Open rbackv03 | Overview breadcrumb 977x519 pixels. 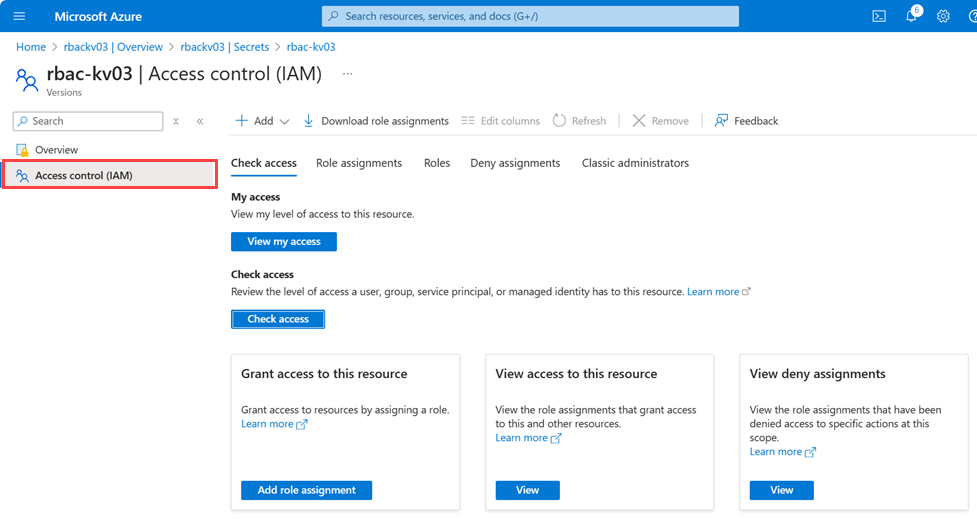point(113,47)
